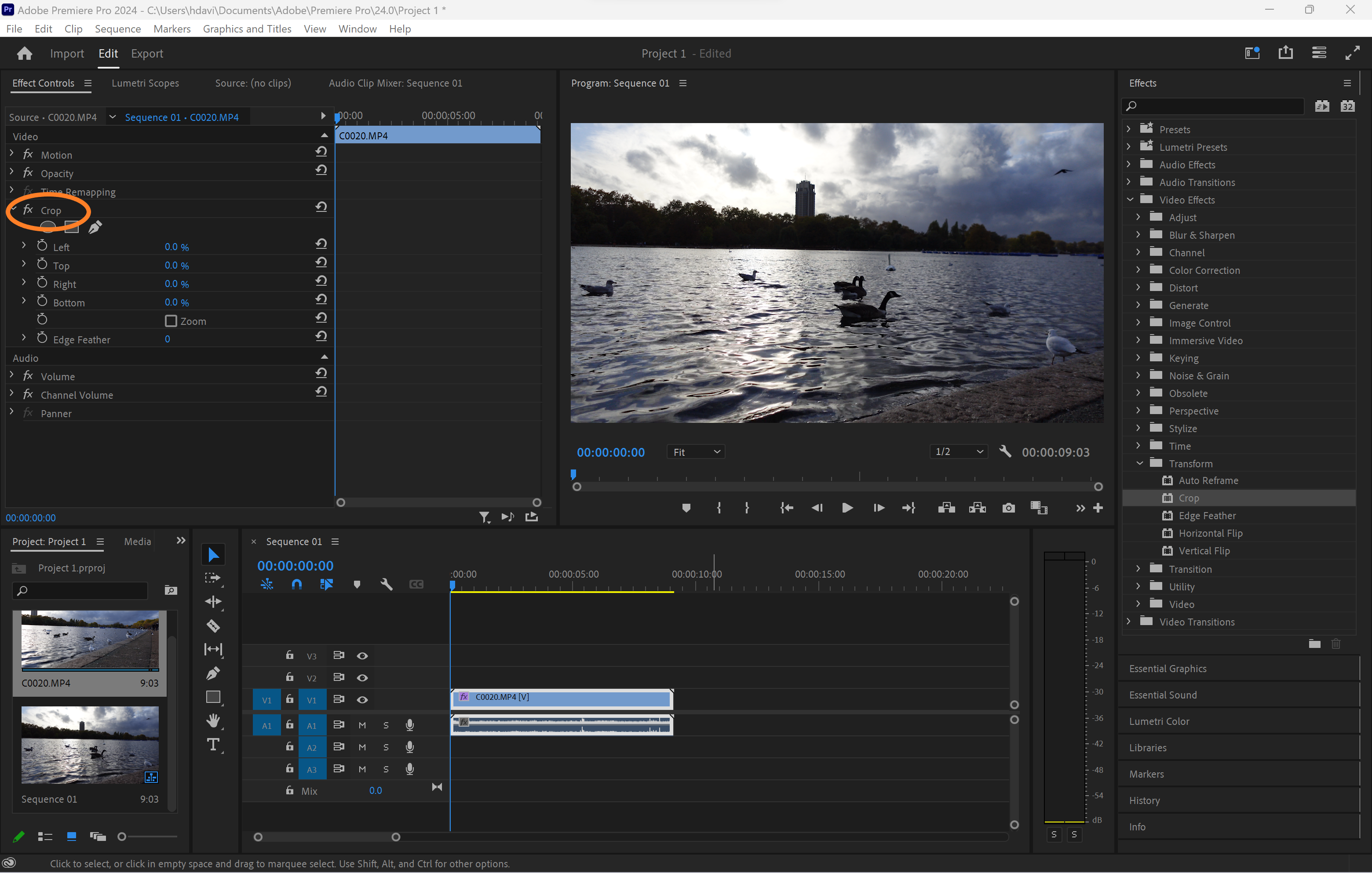Select the Razor tool
The image size is (1372, 873).
click(213, 626)
